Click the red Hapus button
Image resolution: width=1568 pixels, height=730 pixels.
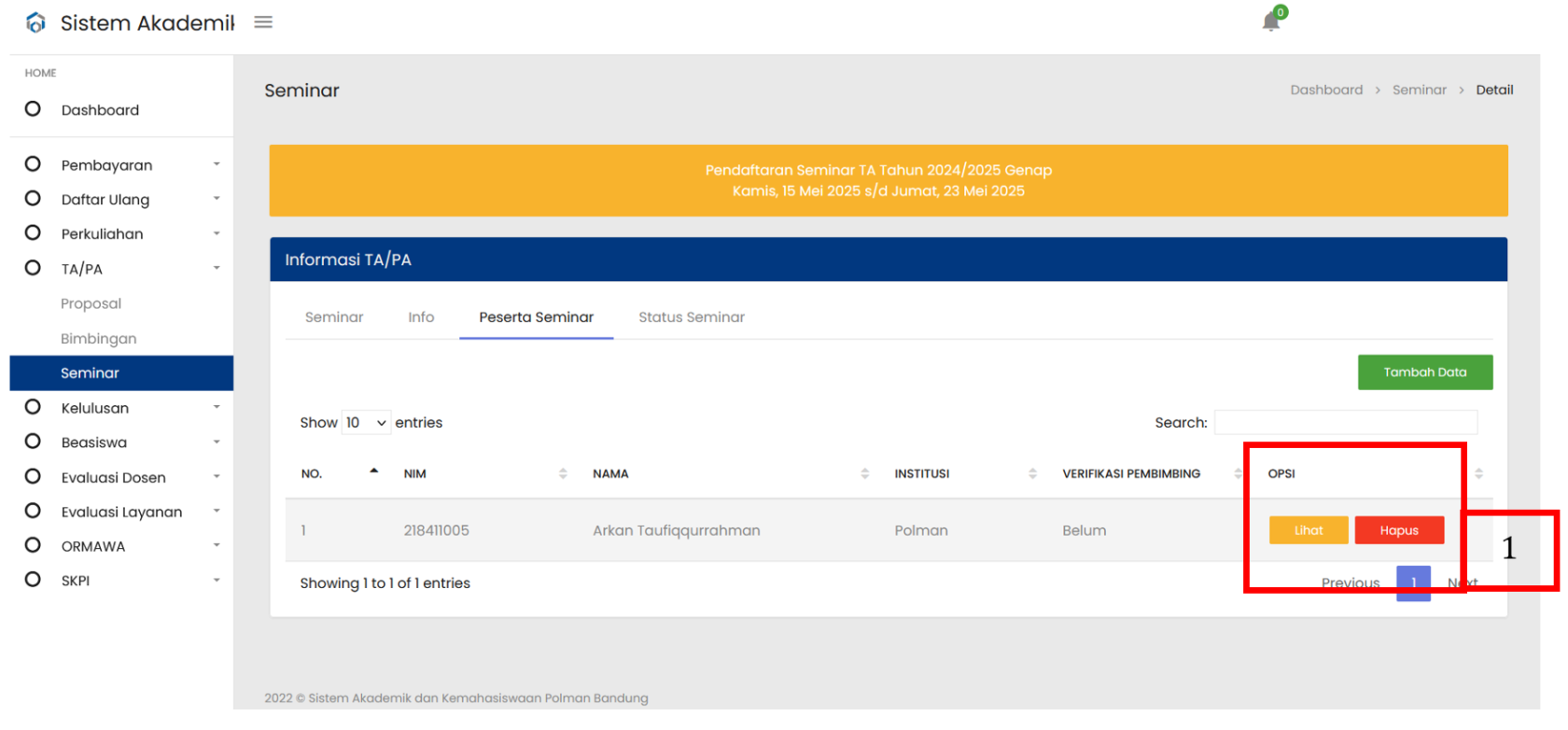point(1398,530)
